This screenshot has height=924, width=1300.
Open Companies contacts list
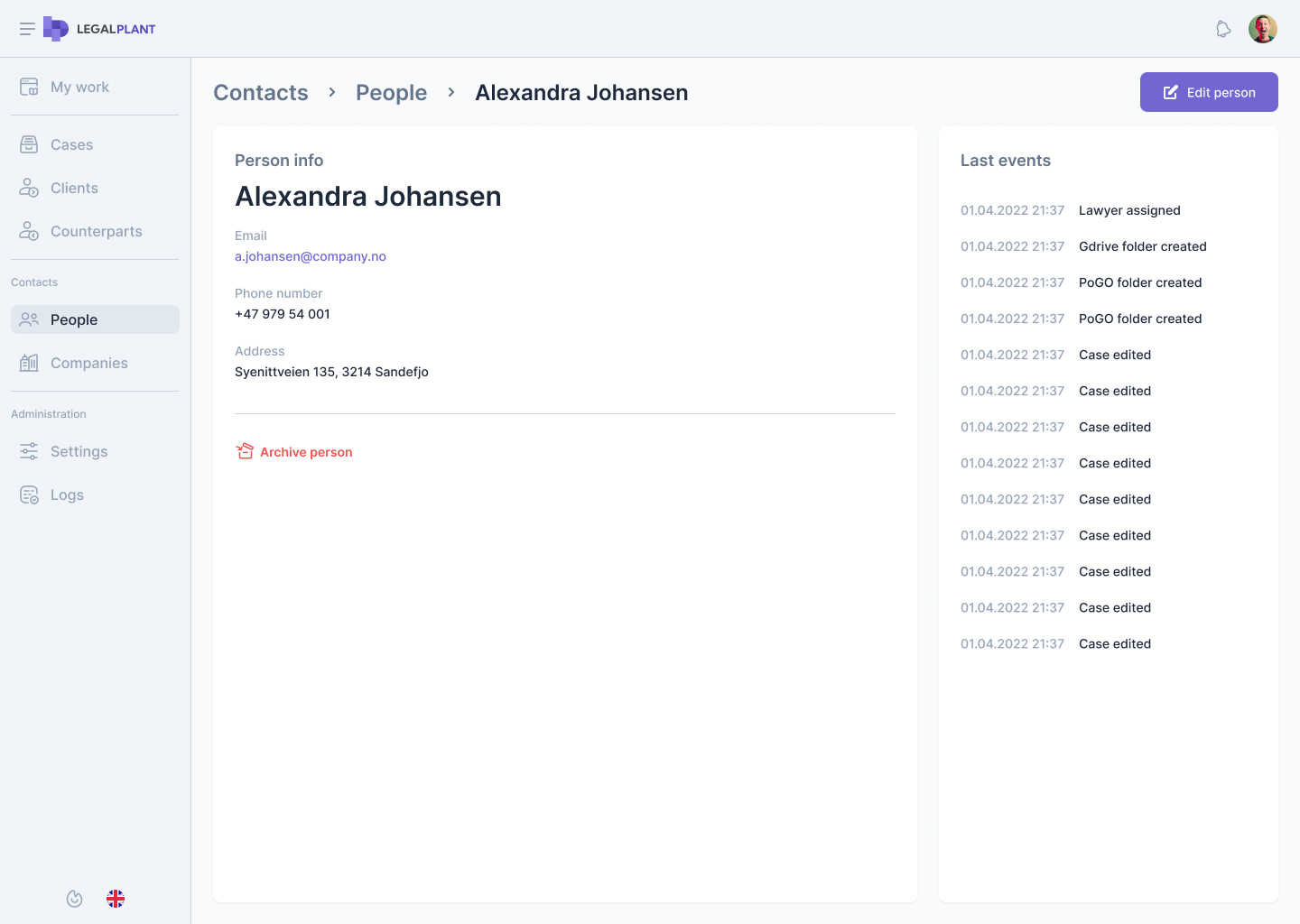click(x=88, y=364)
